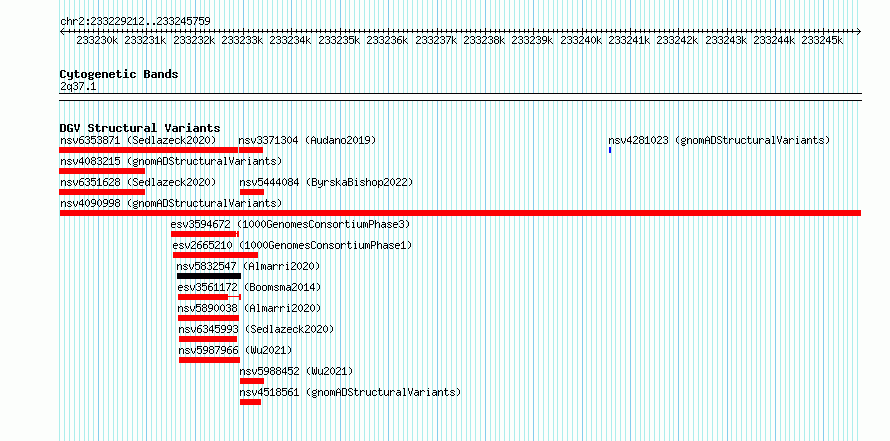
Task: Open nsv5444084 ByrskaBishop2022 label
Action: 326,182
